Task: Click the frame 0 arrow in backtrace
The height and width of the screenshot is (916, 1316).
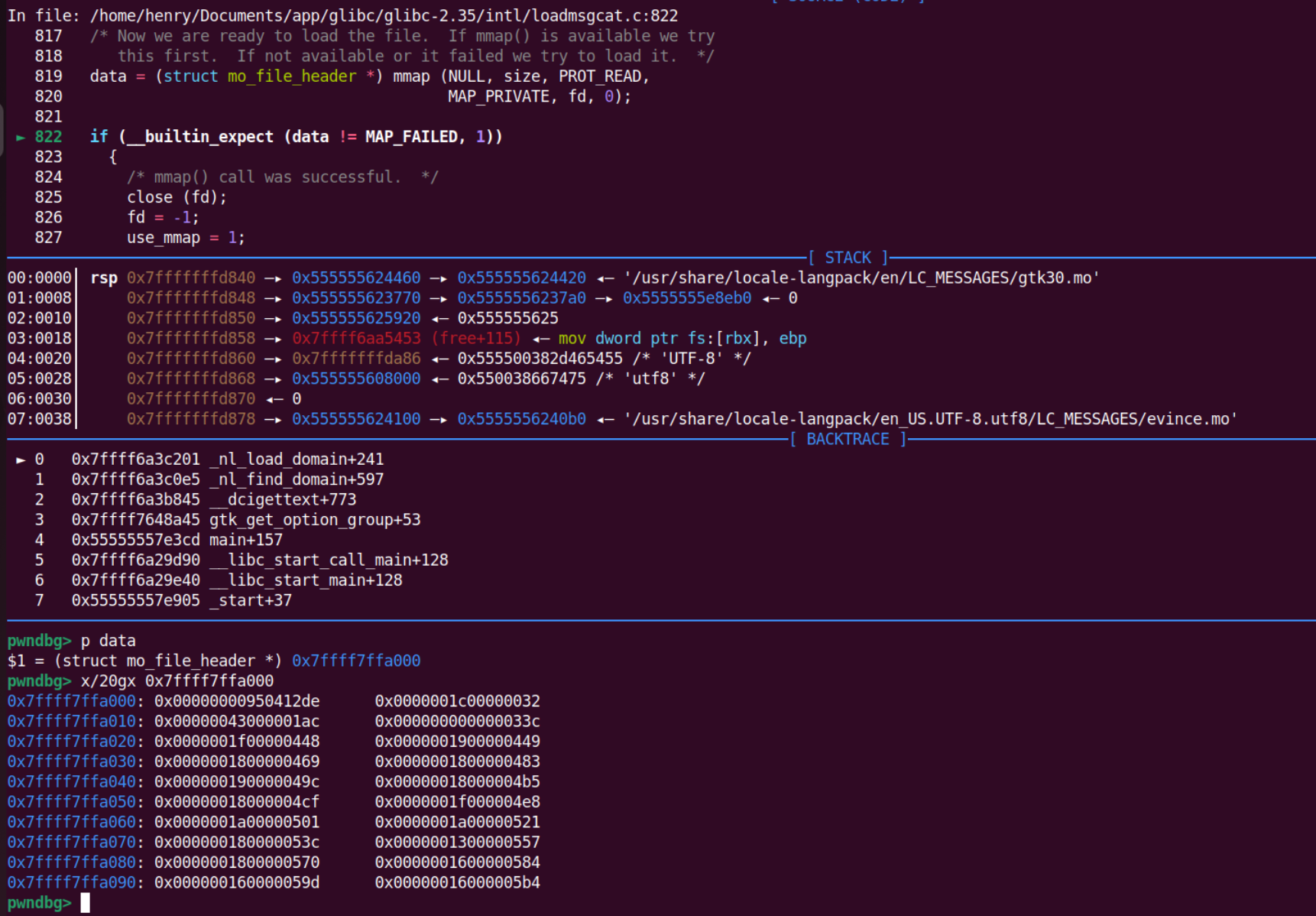Action: click(21, 460)
